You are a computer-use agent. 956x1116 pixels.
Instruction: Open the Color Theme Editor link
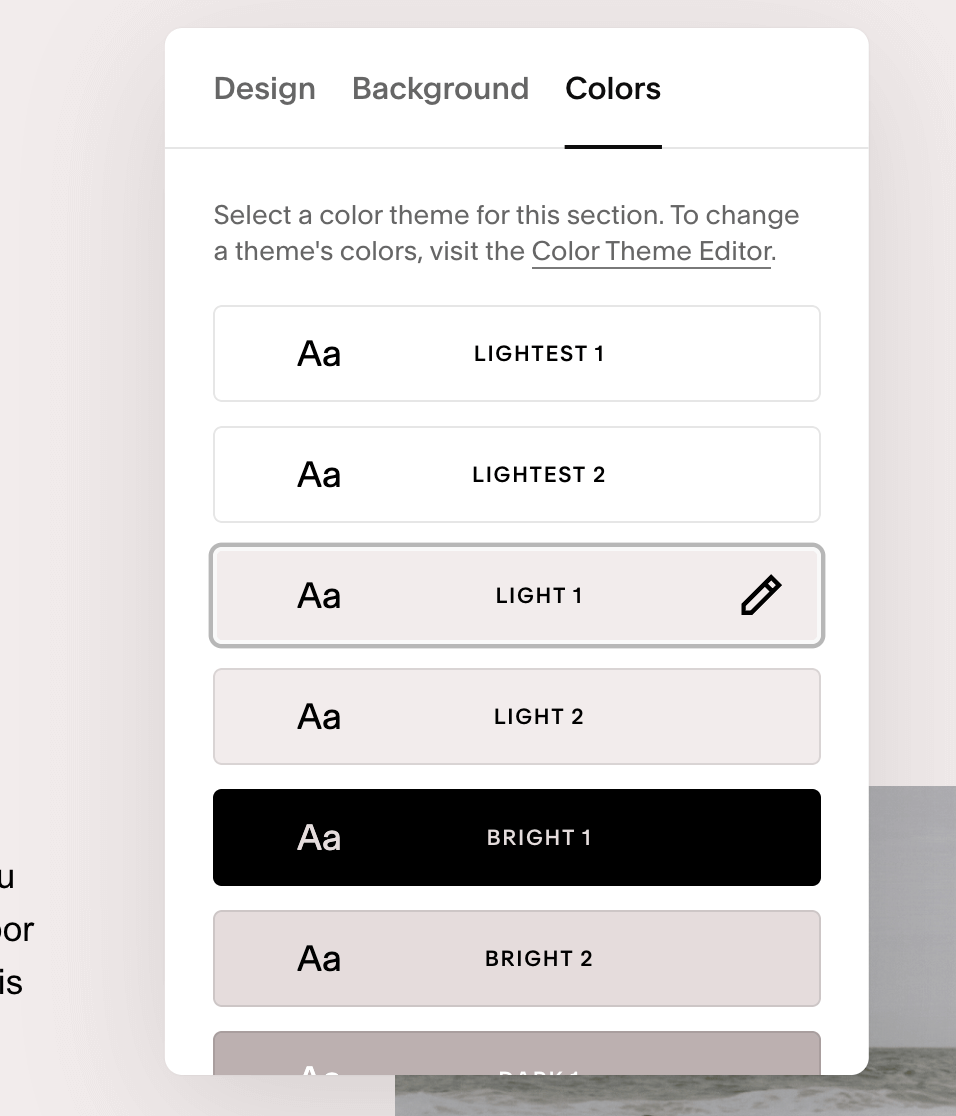click(x=651, y=251)
